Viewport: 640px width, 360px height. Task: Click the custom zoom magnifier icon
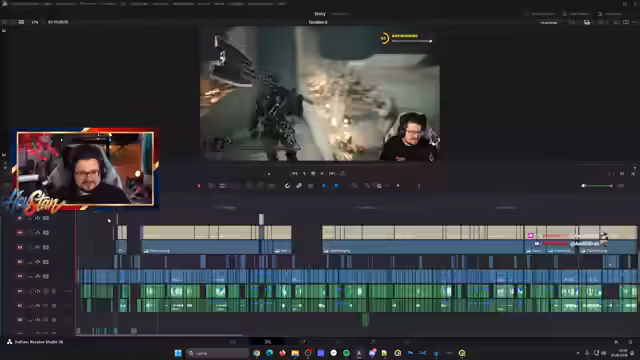click(379, 186)
